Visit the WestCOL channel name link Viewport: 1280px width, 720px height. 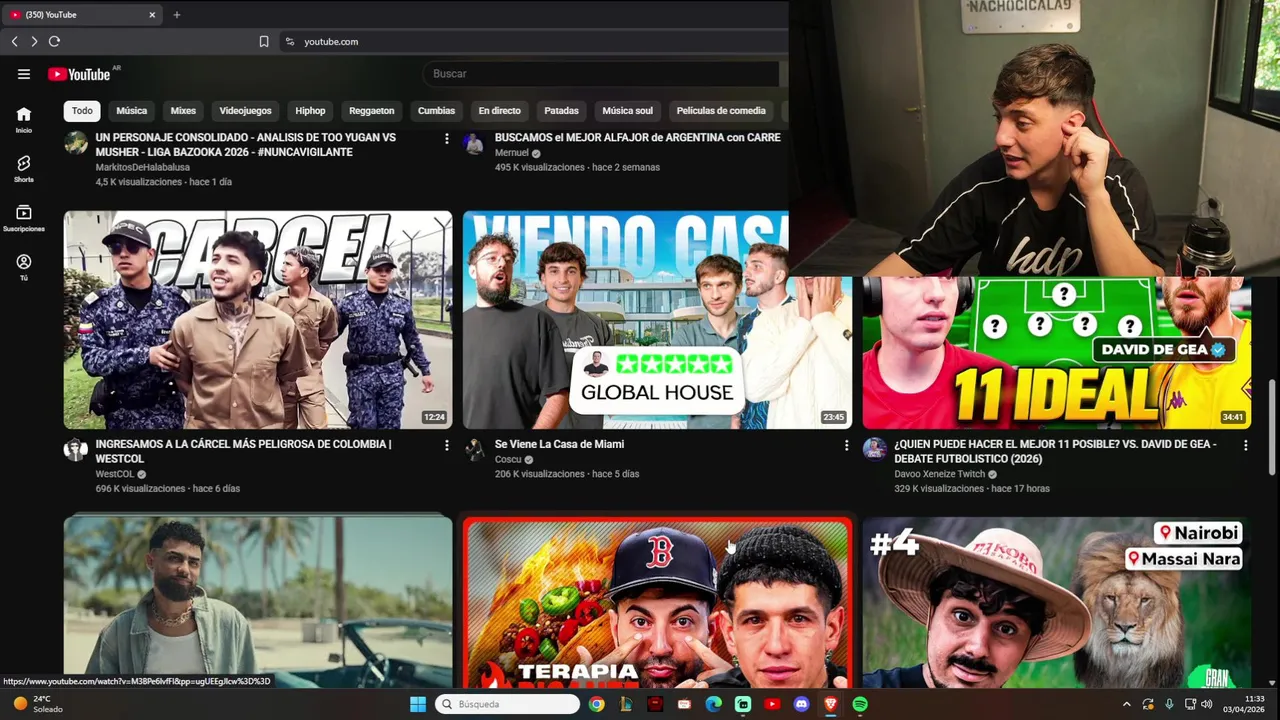pos(114,474)
